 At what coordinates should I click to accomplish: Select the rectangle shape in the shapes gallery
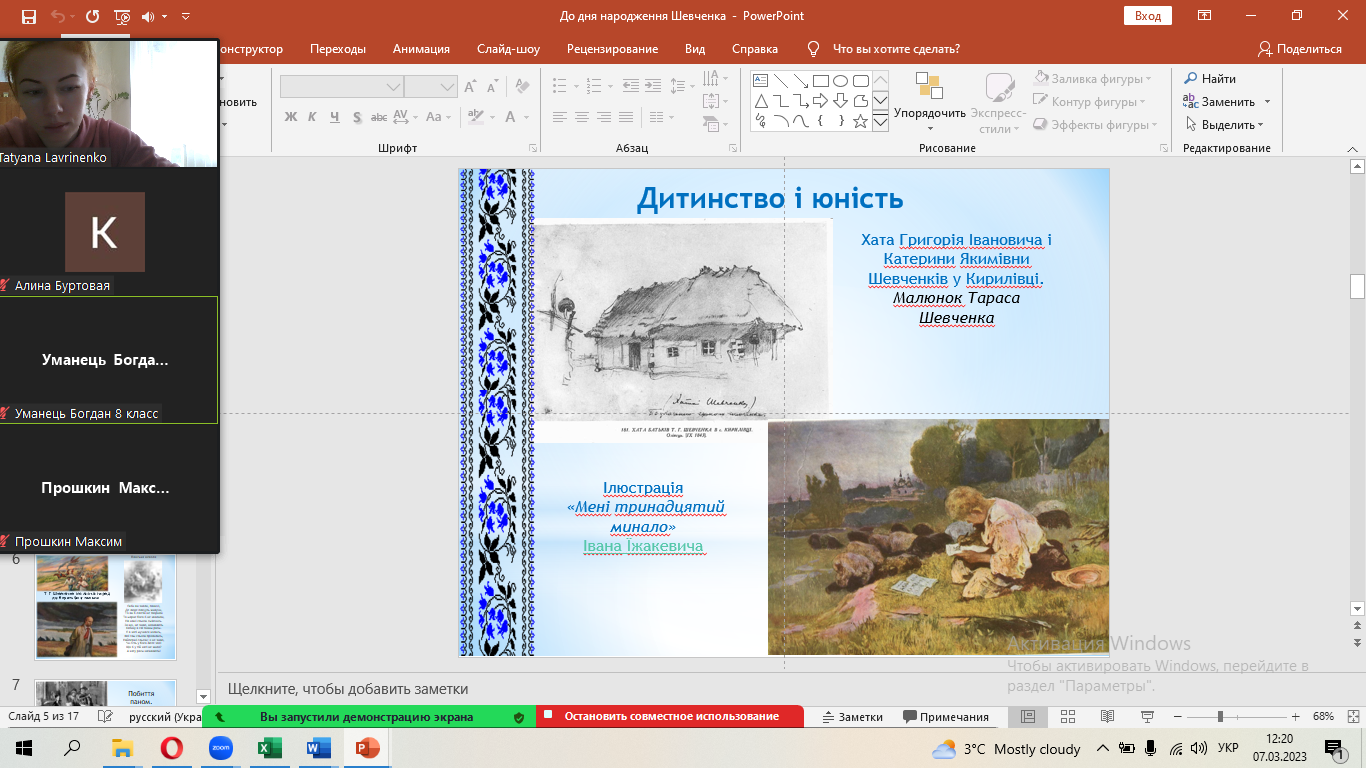coord(820,81)
